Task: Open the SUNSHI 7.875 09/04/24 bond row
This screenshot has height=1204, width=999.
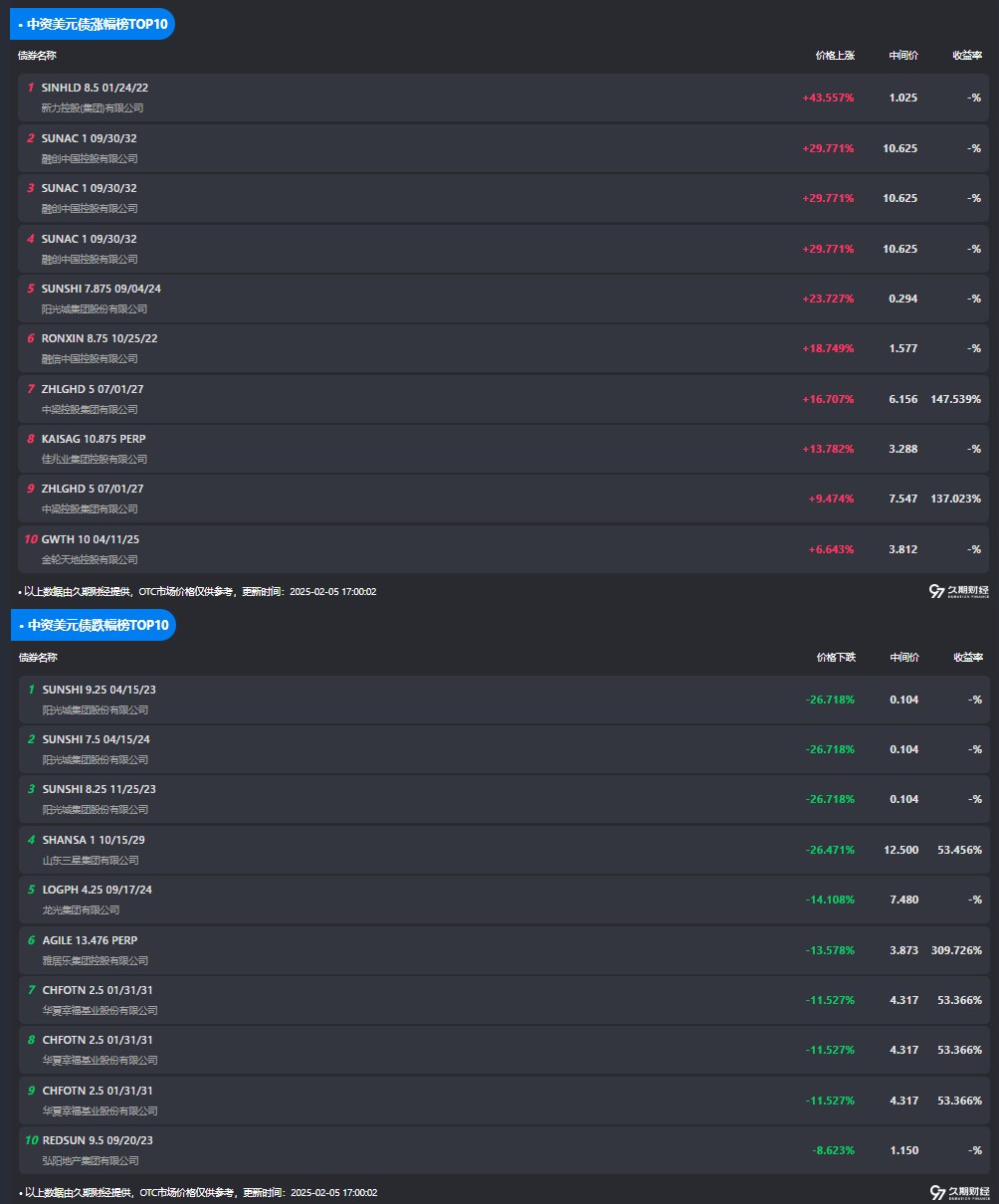Action: pos(100,289)
